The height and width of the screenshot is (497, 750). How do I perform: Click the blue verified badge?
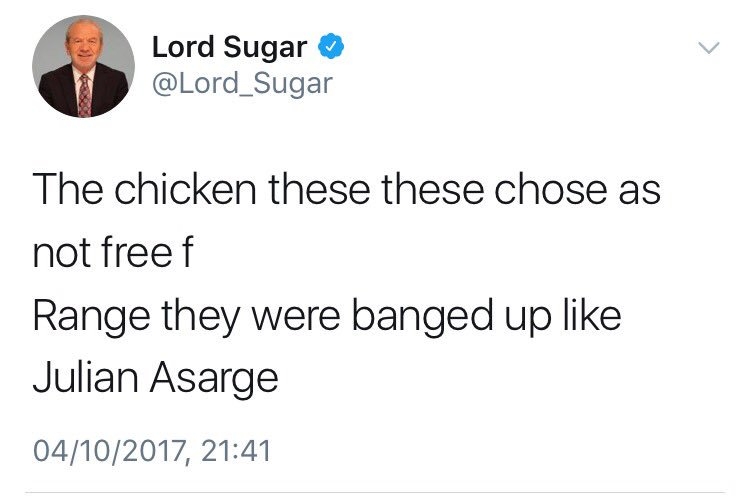pos(333,47)
